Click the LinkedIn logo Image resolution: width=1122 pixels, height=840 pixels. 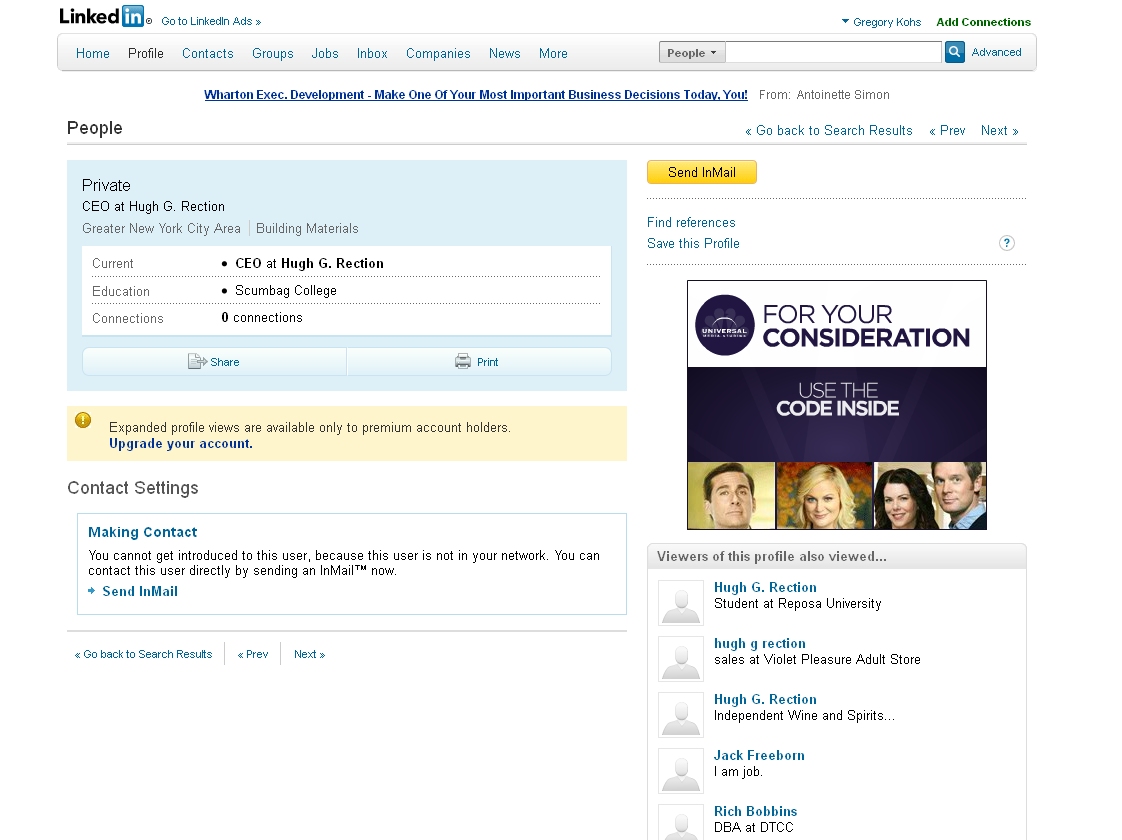(103, 17)
